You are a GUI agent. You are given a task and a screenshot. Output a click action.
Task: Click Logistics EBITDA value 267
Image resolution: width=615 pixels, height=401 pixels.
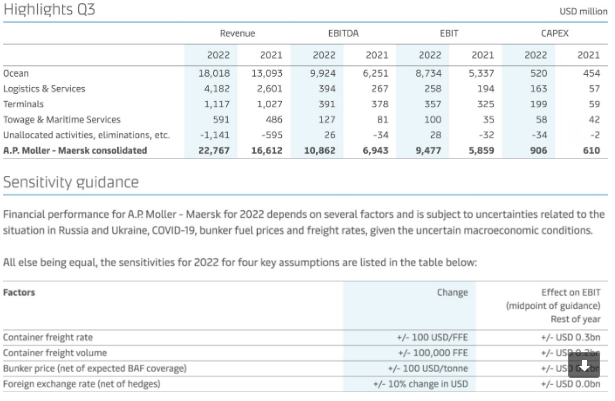click(380, 89)
